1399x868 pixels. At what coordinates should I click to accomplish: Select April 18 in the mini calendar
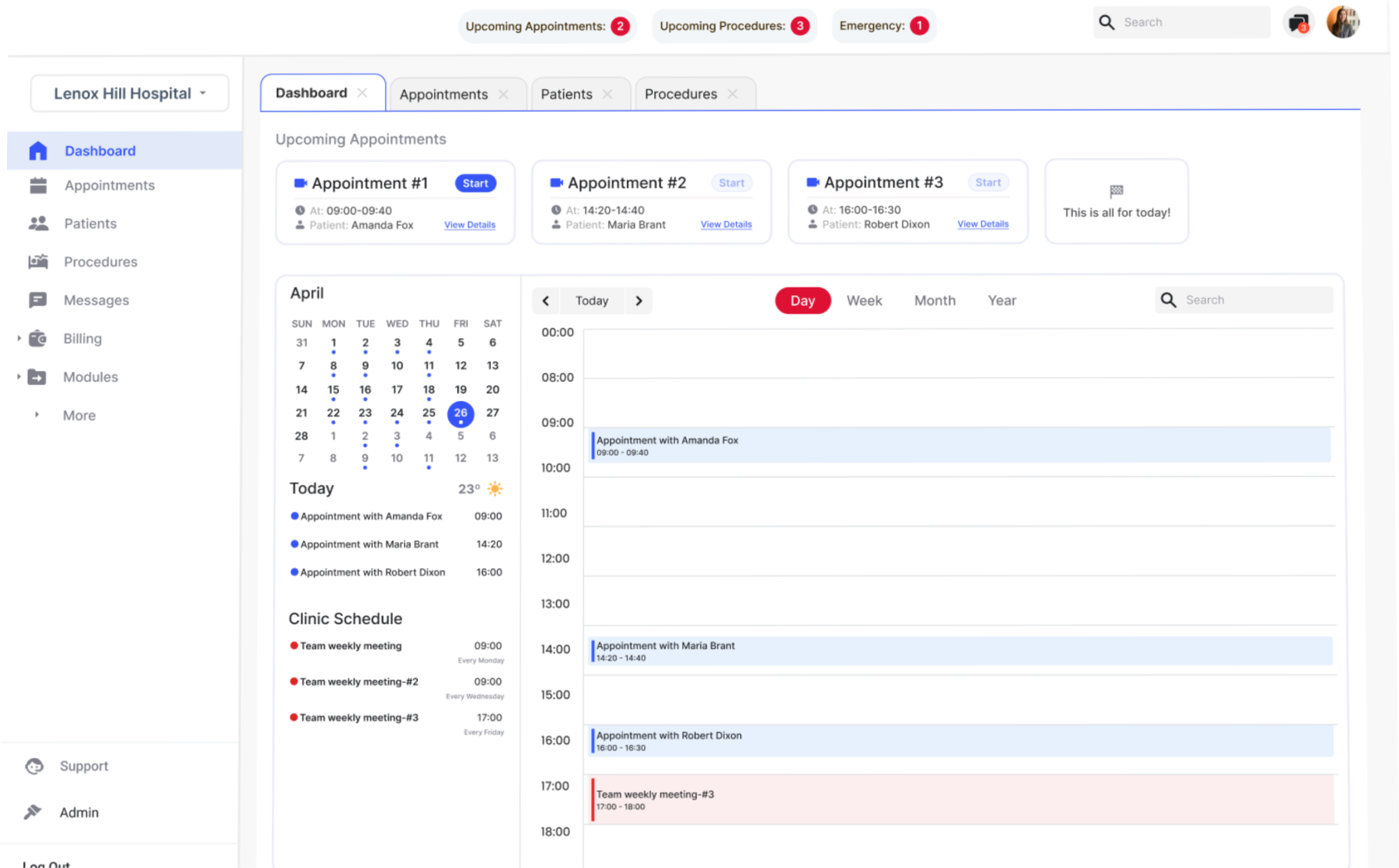[x=429, y=390]
